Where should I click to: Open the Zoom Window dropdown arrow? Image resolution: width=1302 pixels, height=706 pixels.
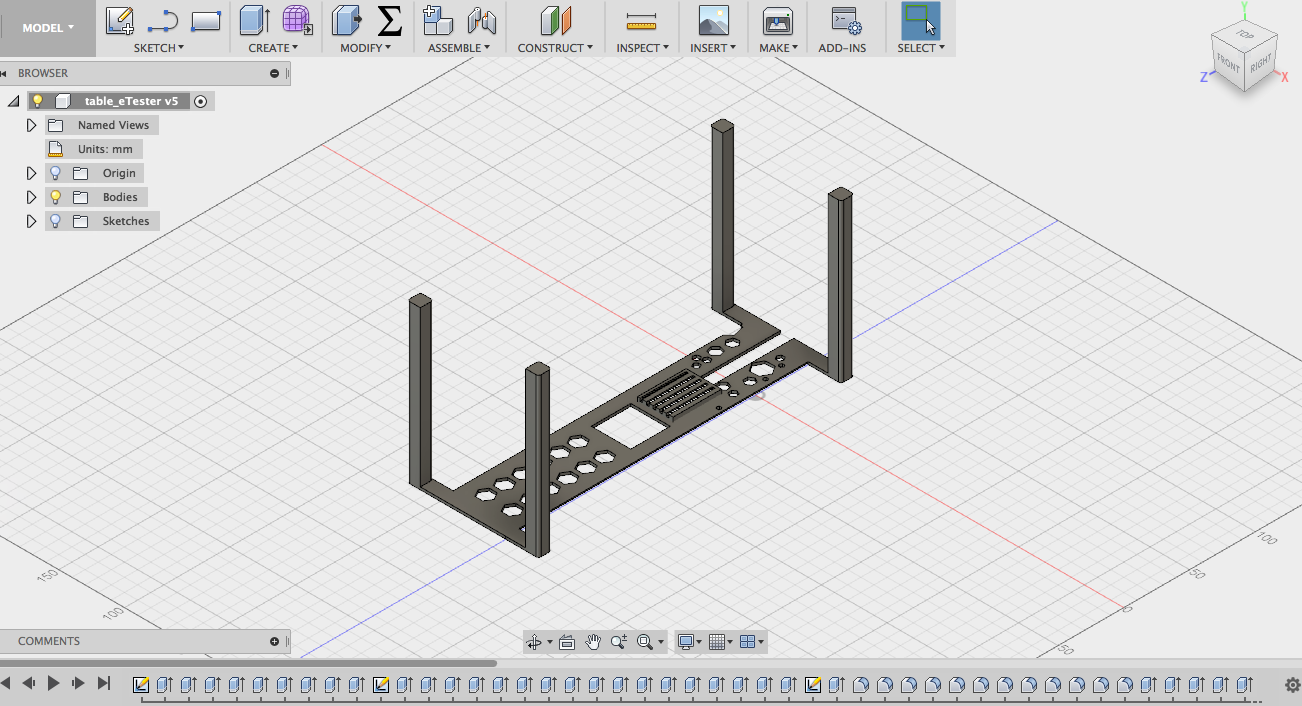coord(660,642)
